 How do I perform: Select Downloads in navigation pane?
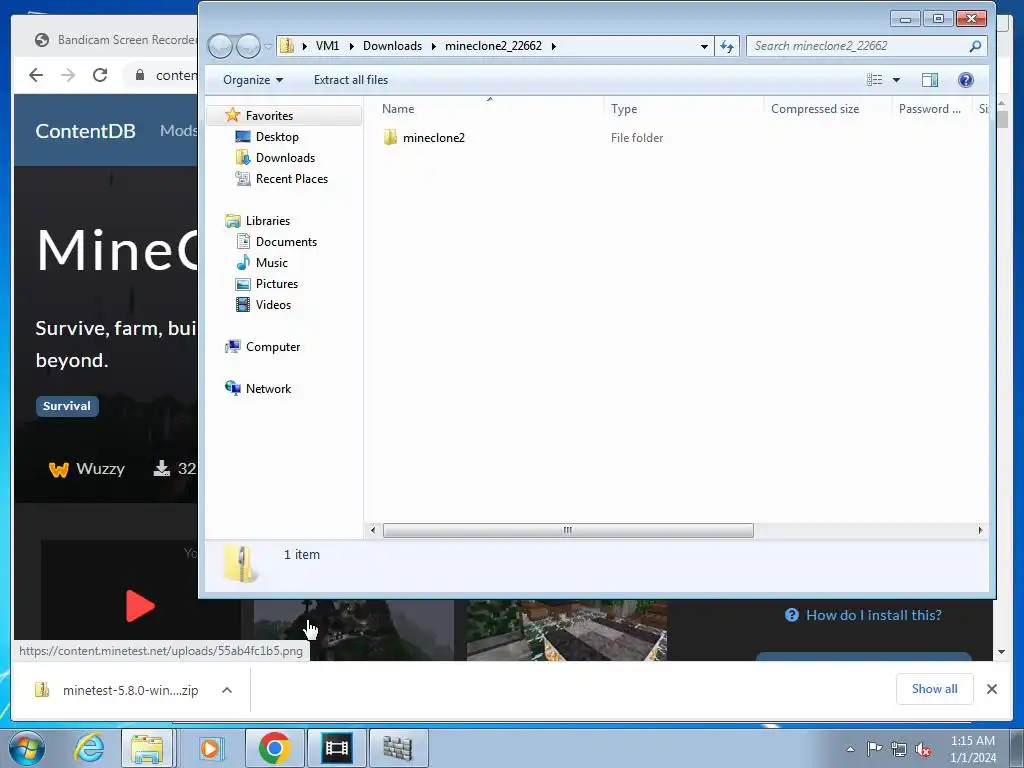(x=285, y=157)
